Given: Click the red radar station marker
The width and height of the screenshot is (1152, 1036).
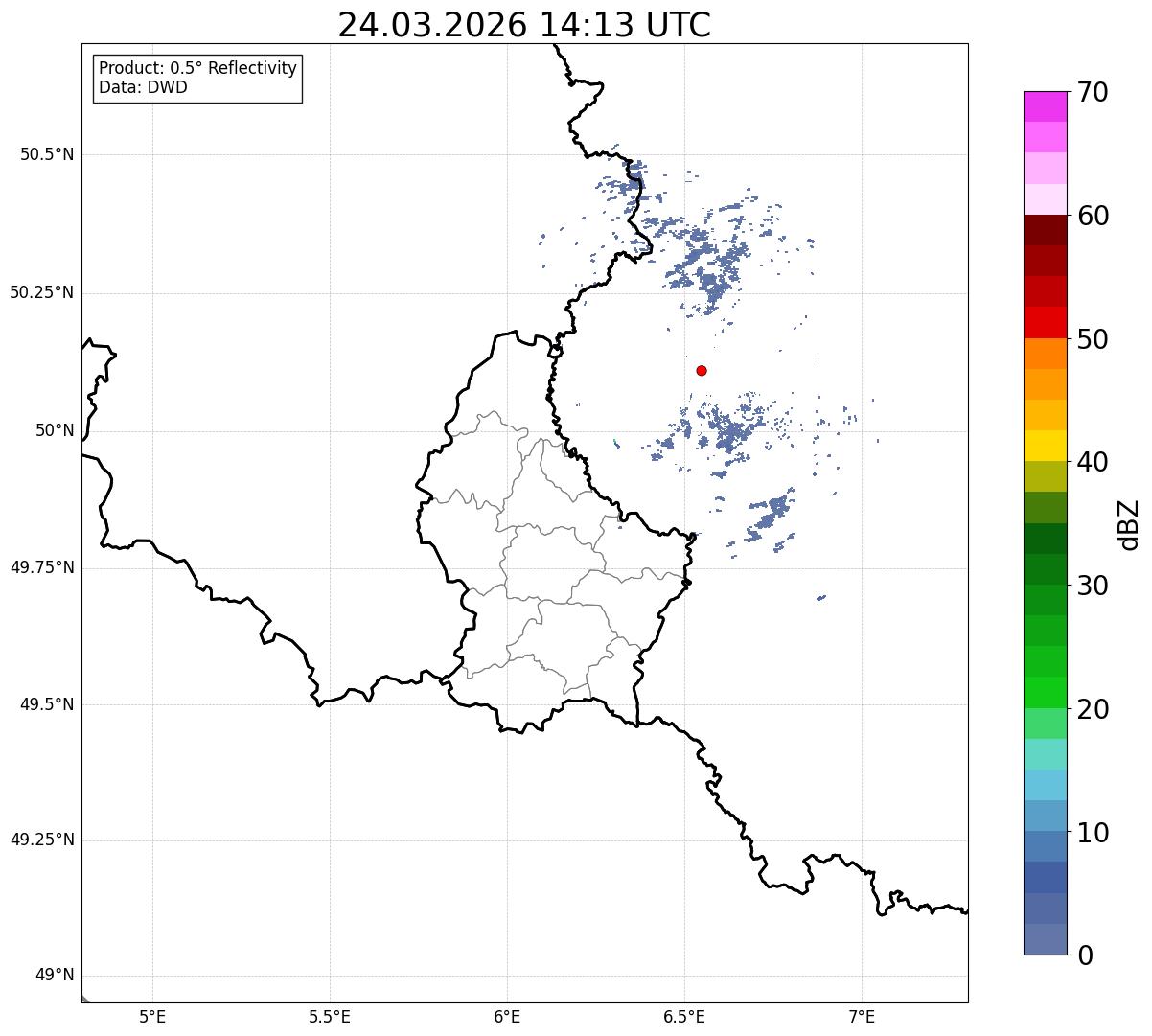Looking at the screenshot, I should (x=702, y=371).
